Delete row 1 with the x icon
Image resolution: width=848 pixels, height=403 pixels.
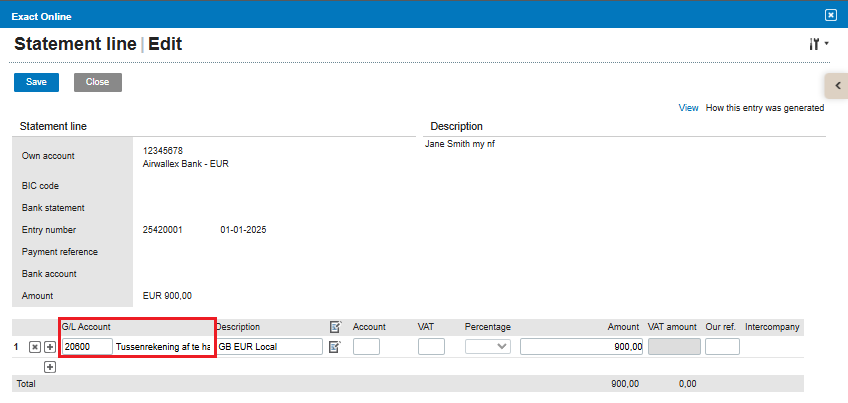[34, 347]
